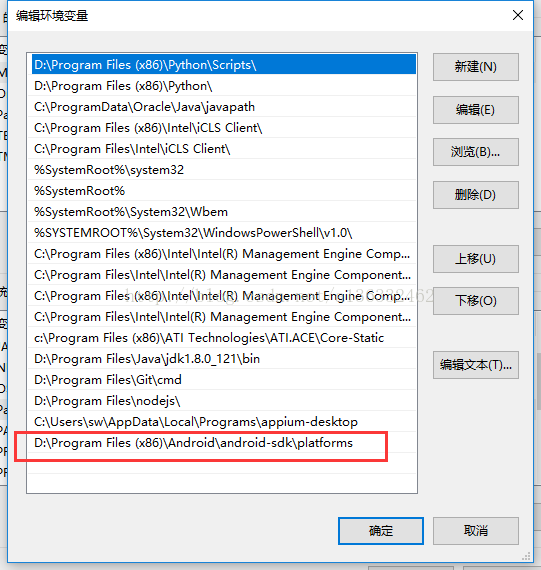Open 编辑文本(T)... text editor

tap(476, 365)
